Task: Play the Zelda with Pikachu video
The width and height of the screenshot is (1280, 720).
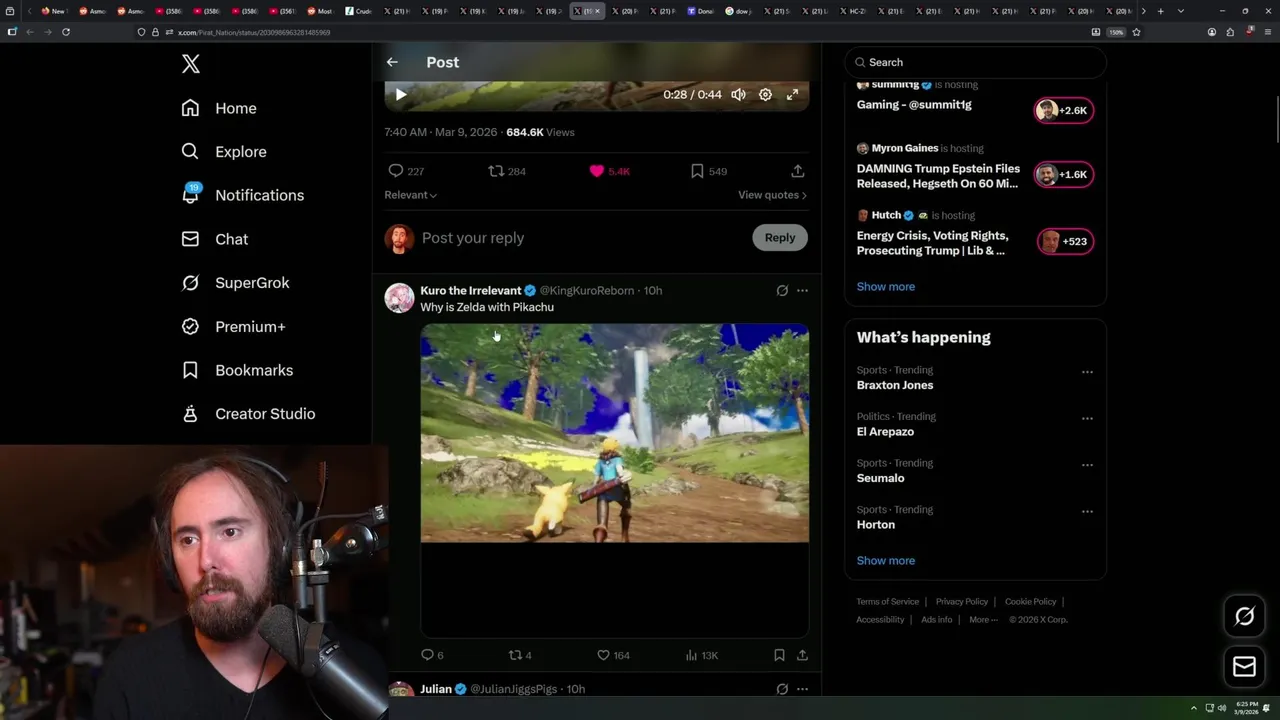Action: 614,433
